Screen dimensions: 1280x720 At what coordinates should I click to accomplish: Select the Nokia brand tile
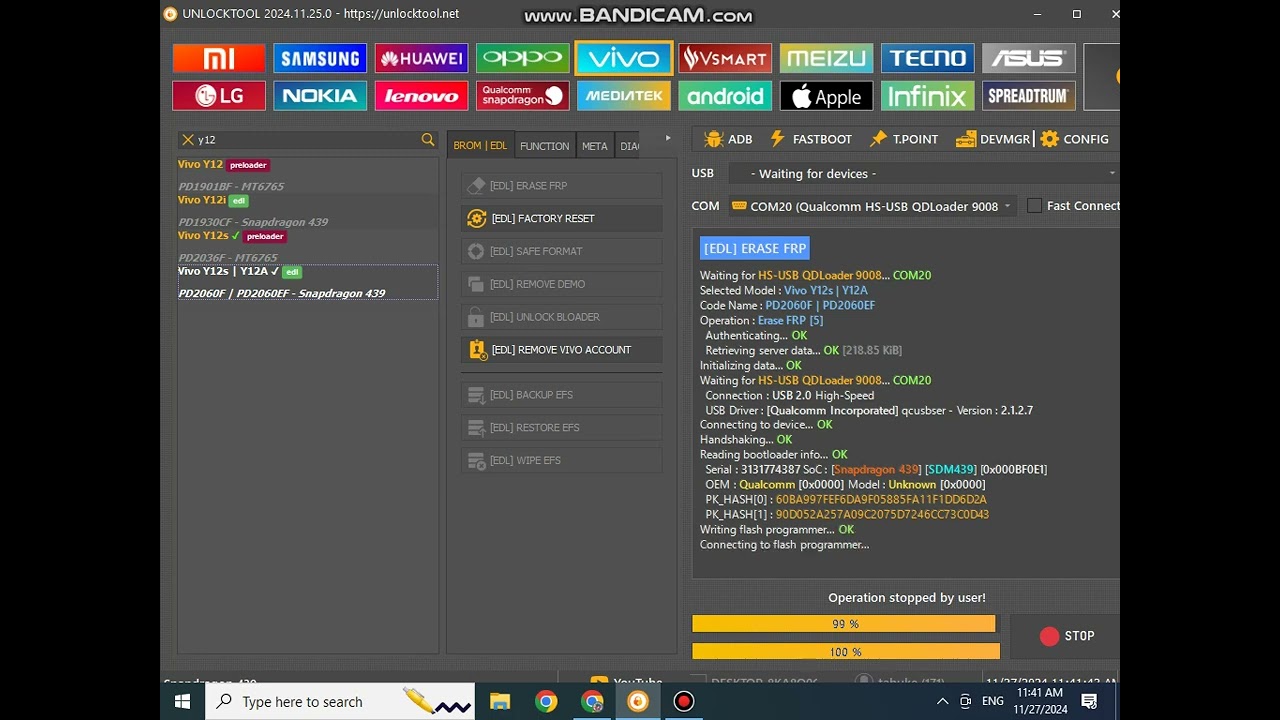click(x=320, y=96)
